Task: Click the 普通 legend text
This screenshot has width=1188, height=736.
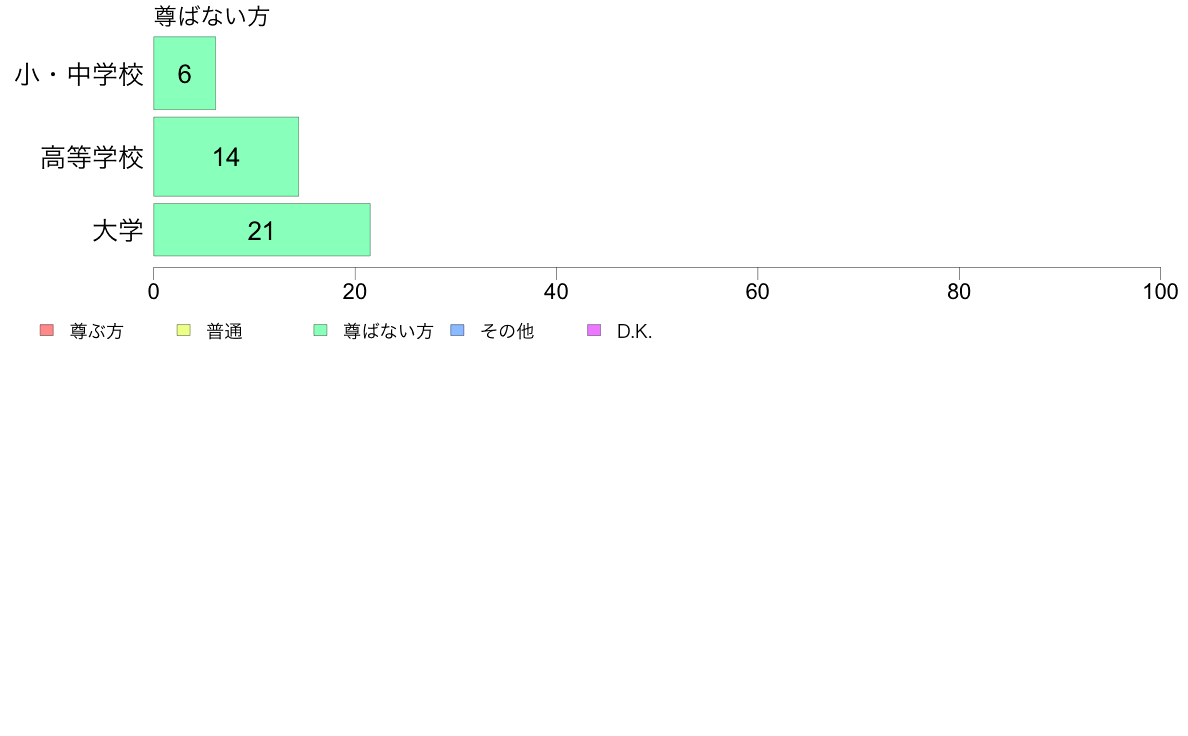Action: [x=224, y=331]
